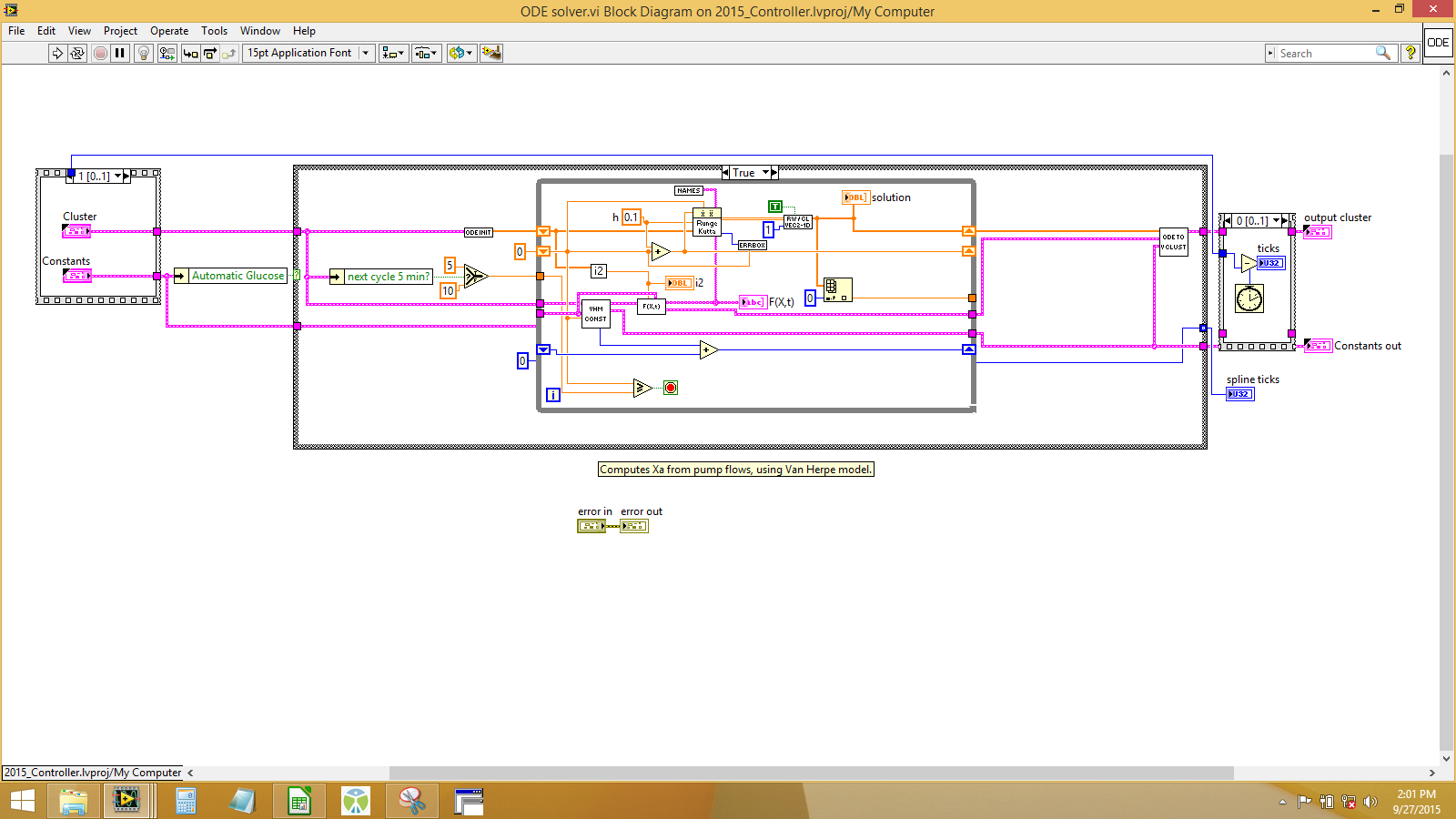Click the numeric constant 5
Image resolution: width=1456 pixels, height=819 pixels.
[450, 265]
